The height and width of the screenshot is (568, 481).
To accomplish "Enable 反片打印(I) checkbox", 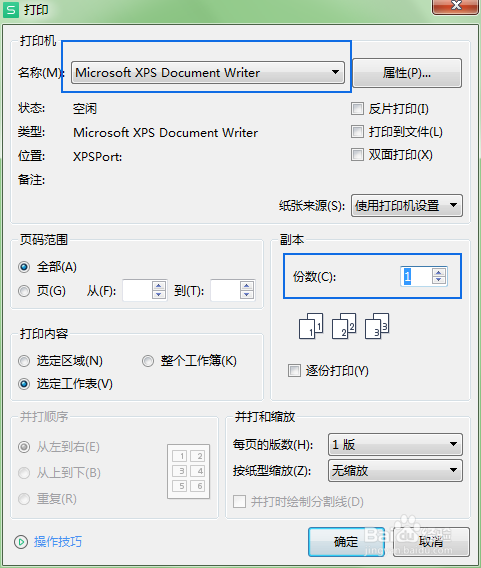I will pos(357,108).
